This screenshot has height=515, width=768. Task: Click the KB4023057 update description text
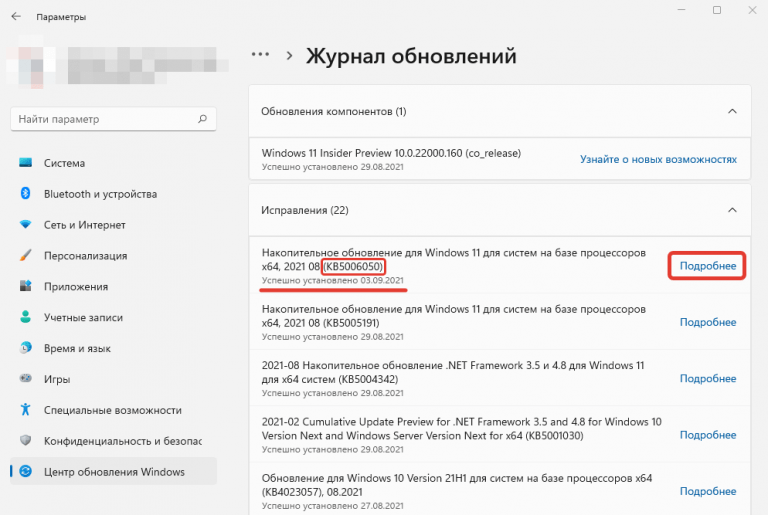point(456,485)
